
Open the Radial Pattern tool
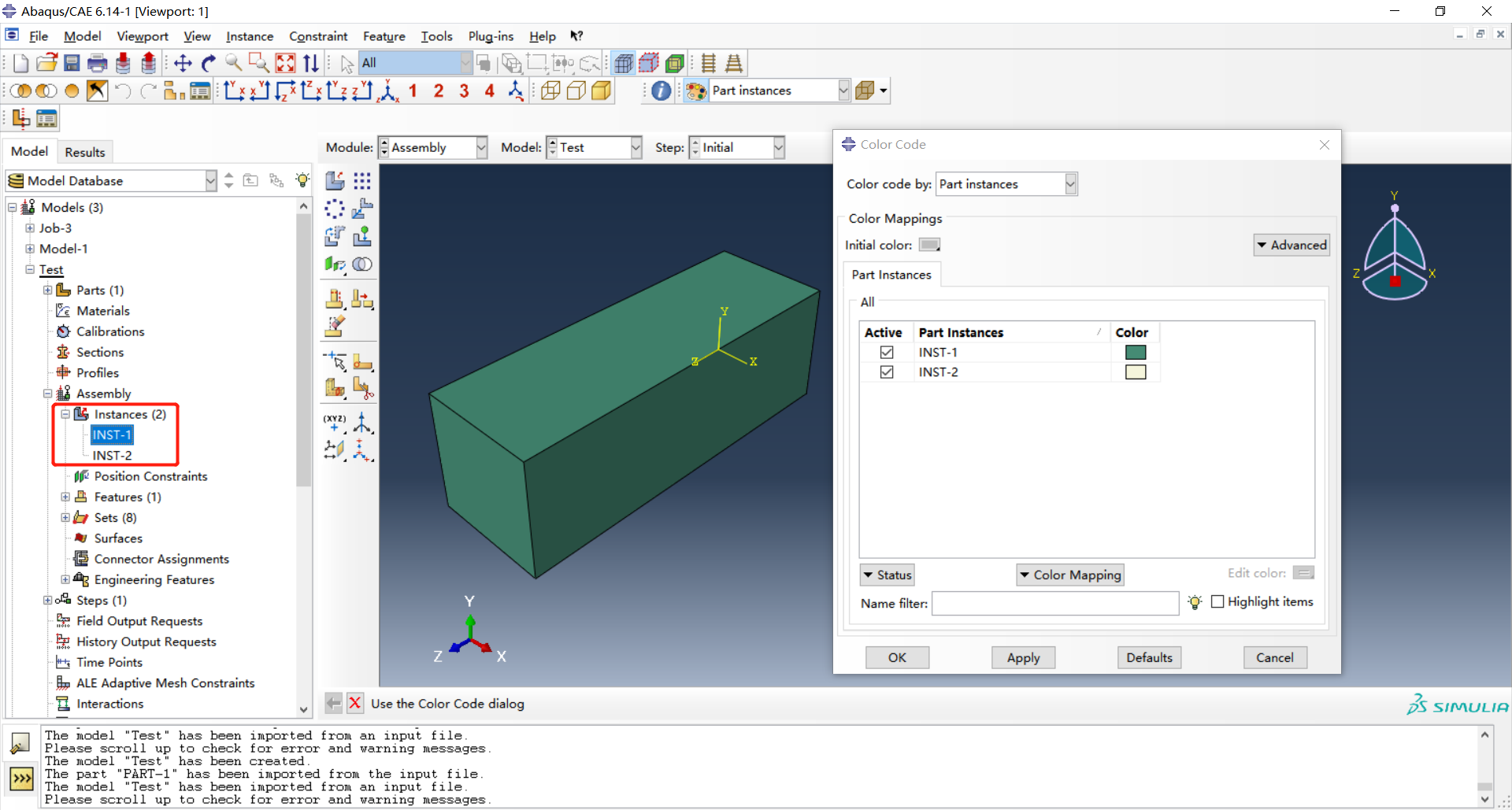334,209
